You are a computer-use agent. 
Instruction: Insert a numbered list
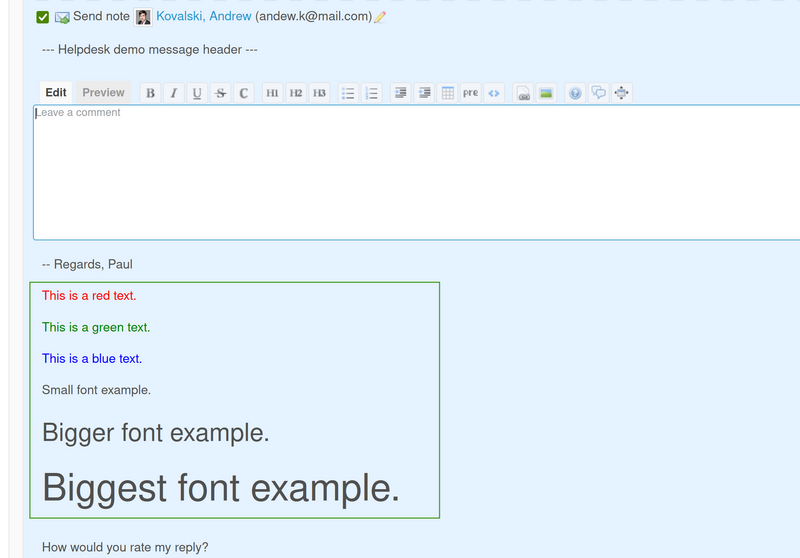pos(372,93)
